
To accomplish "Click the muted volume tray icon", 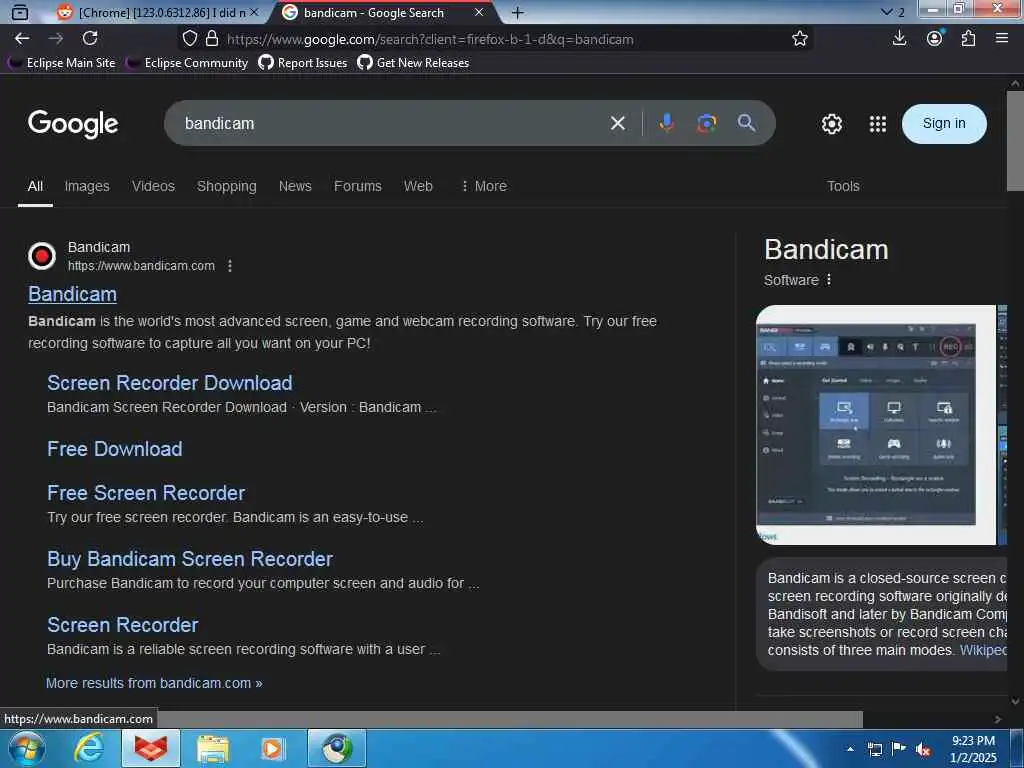I will tap(923, 750).
